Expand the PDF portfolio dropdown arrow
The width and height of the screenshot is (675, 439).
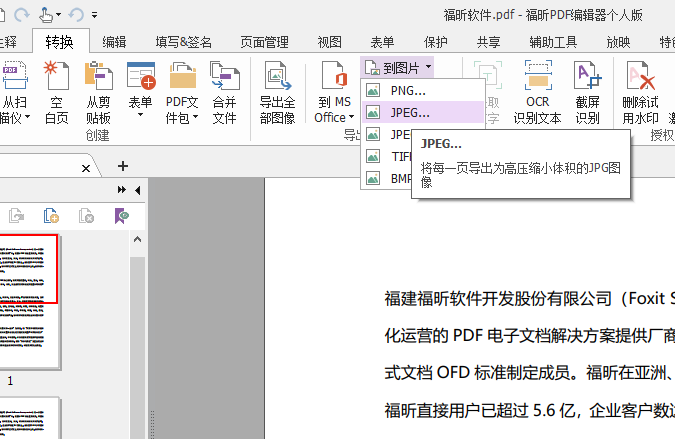point(195,117)
